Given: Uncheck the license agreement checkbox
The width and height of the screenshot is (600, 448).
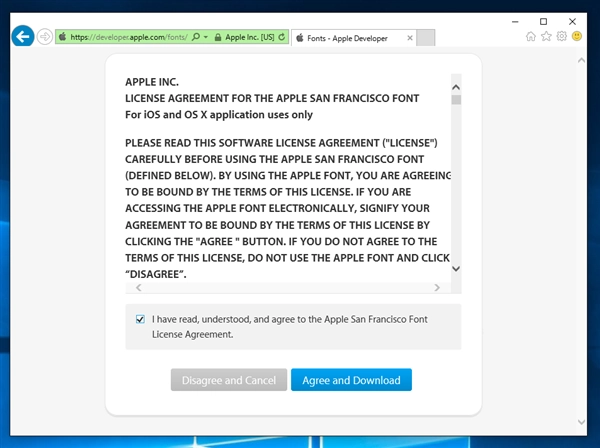Looking at the screenshot, I should (x=140, y=319).
